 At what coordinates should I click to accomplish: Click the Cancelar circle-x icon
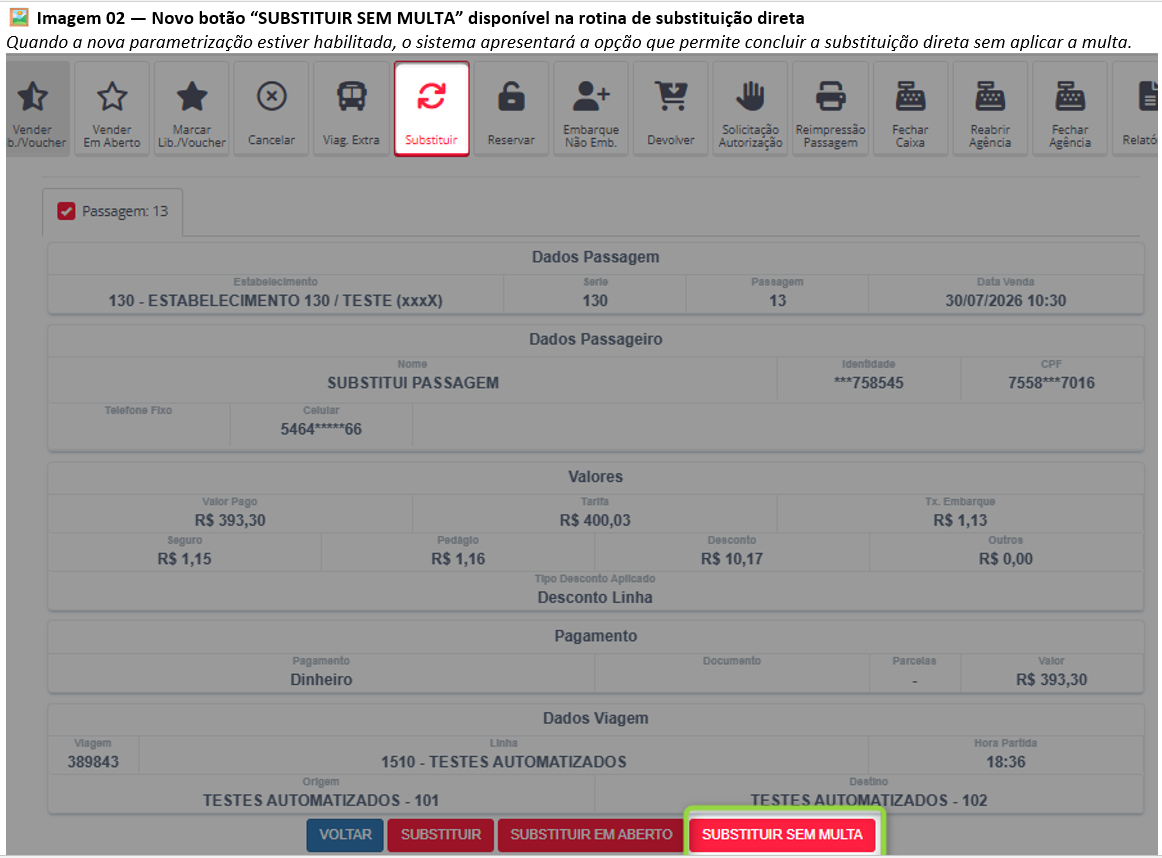tap(272, 97)
